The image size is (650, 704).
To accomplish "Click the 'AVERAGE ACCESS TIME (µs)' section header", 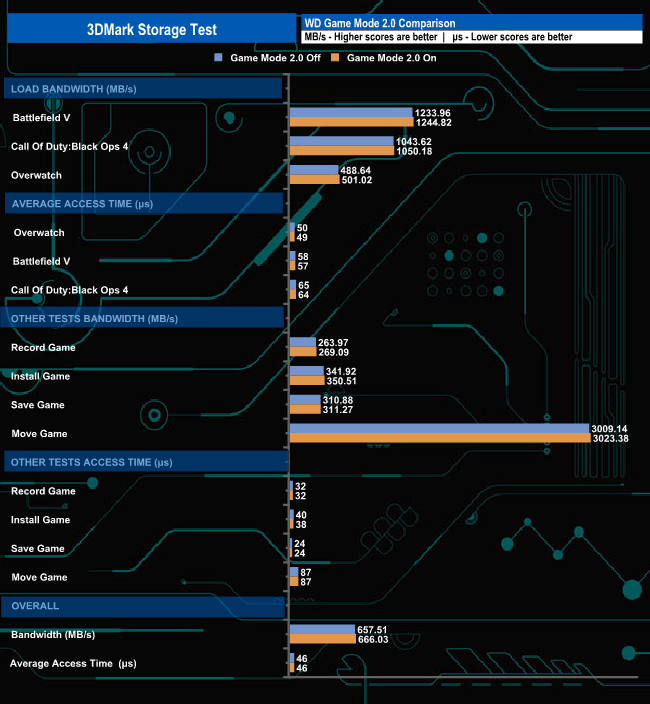I will pos(144,203).
